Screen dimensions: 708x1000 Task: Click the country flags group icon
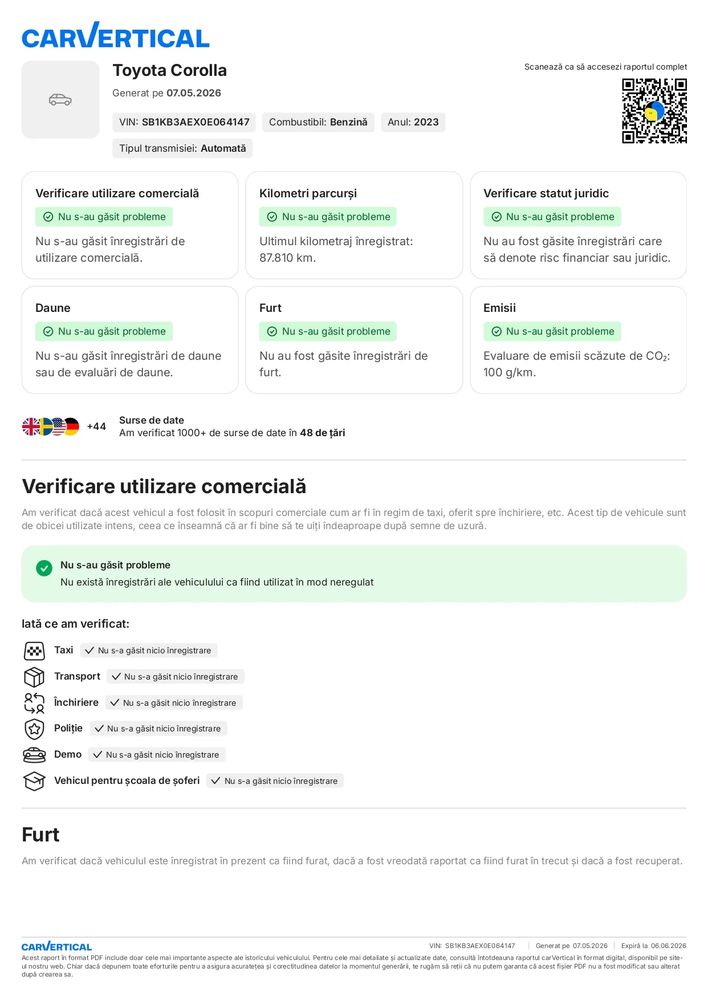pos(50,427)
